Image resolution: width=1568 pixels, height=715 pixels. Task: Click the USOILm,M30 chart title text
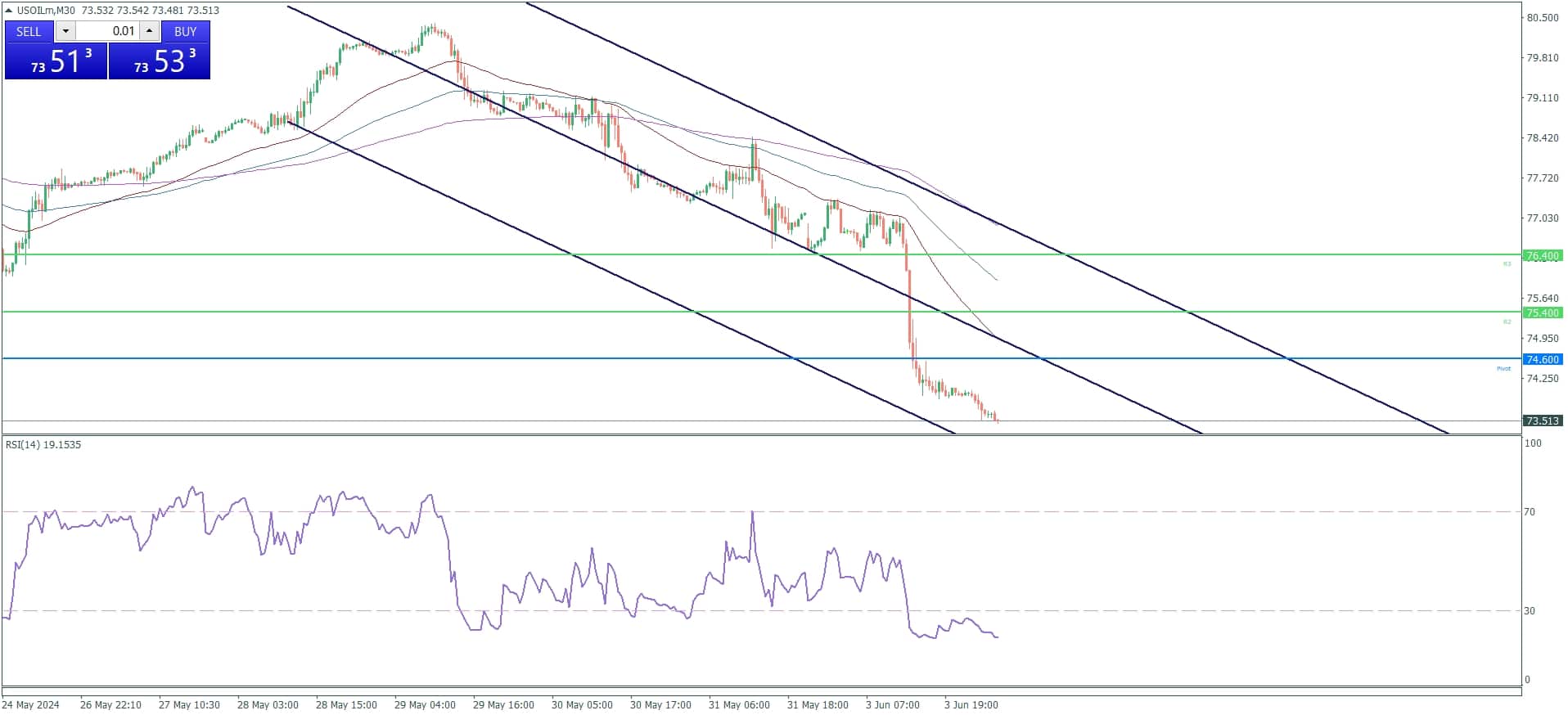click(x=46, y=10)
